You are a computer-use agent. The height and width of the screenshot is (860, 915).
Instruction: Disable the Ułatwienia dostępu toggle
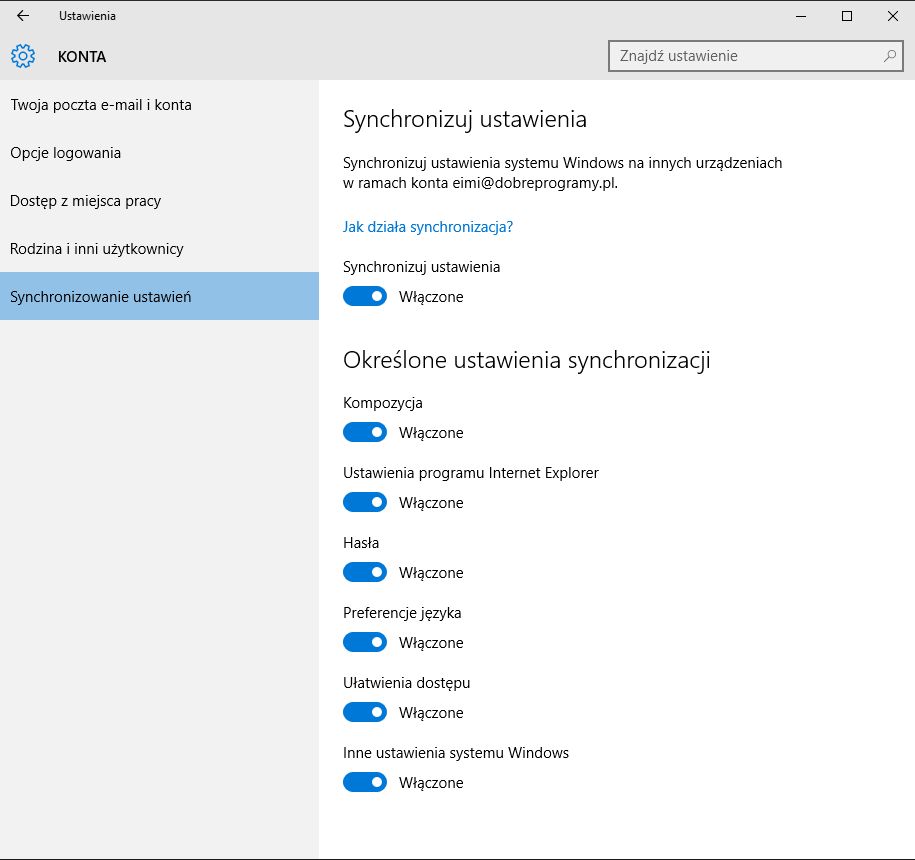(x=365, y=713)
